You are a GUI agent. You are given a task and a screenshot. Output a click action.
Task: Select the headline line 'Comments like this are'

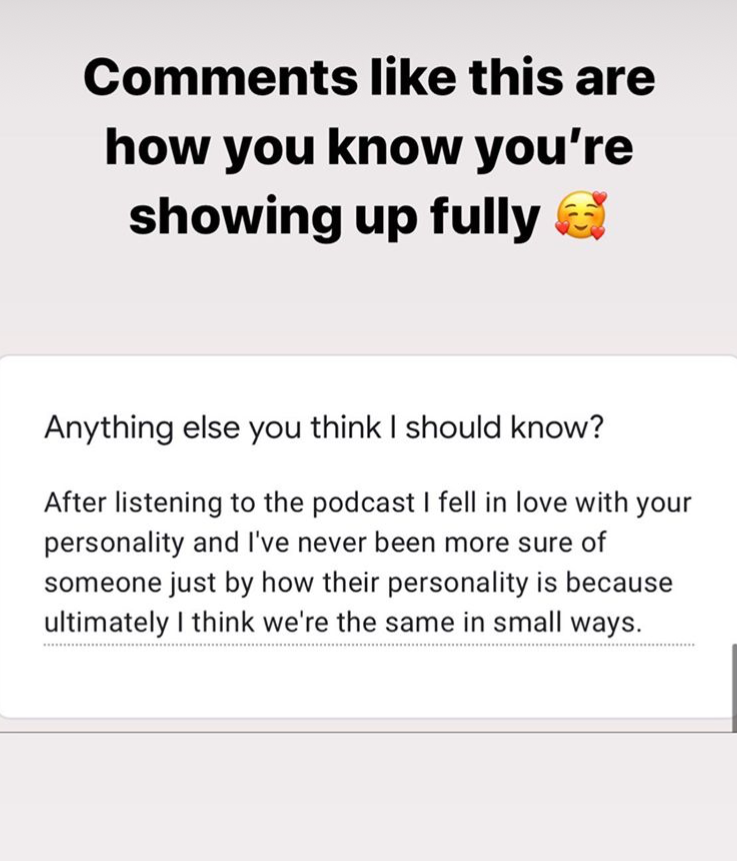pos(369,77)
